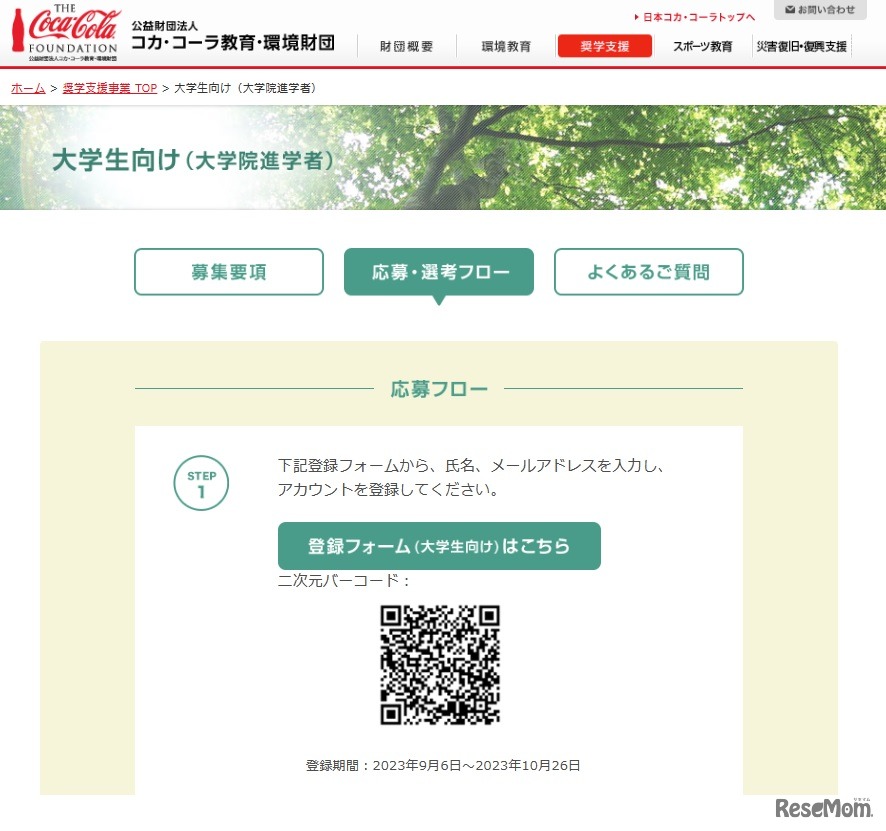Click the 大学生向け forest banner image
Screen dimensions: 886x831
click(443, 158)
